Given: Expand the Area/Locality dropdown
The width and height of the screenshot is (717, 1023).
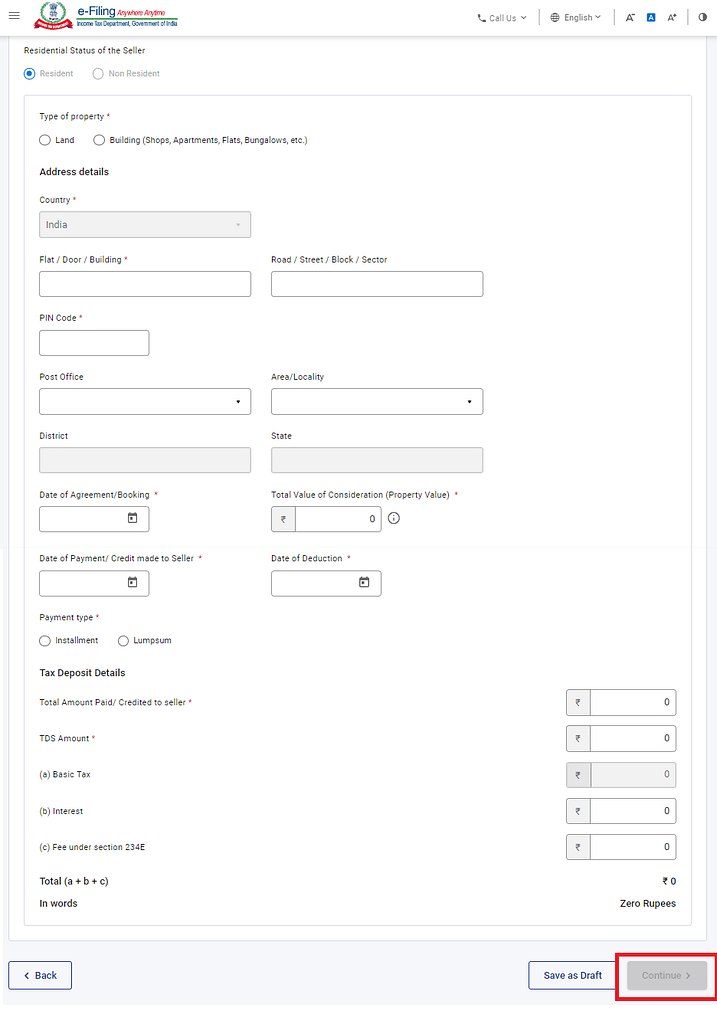Looking at the screenshot, I should pos(377,402).
